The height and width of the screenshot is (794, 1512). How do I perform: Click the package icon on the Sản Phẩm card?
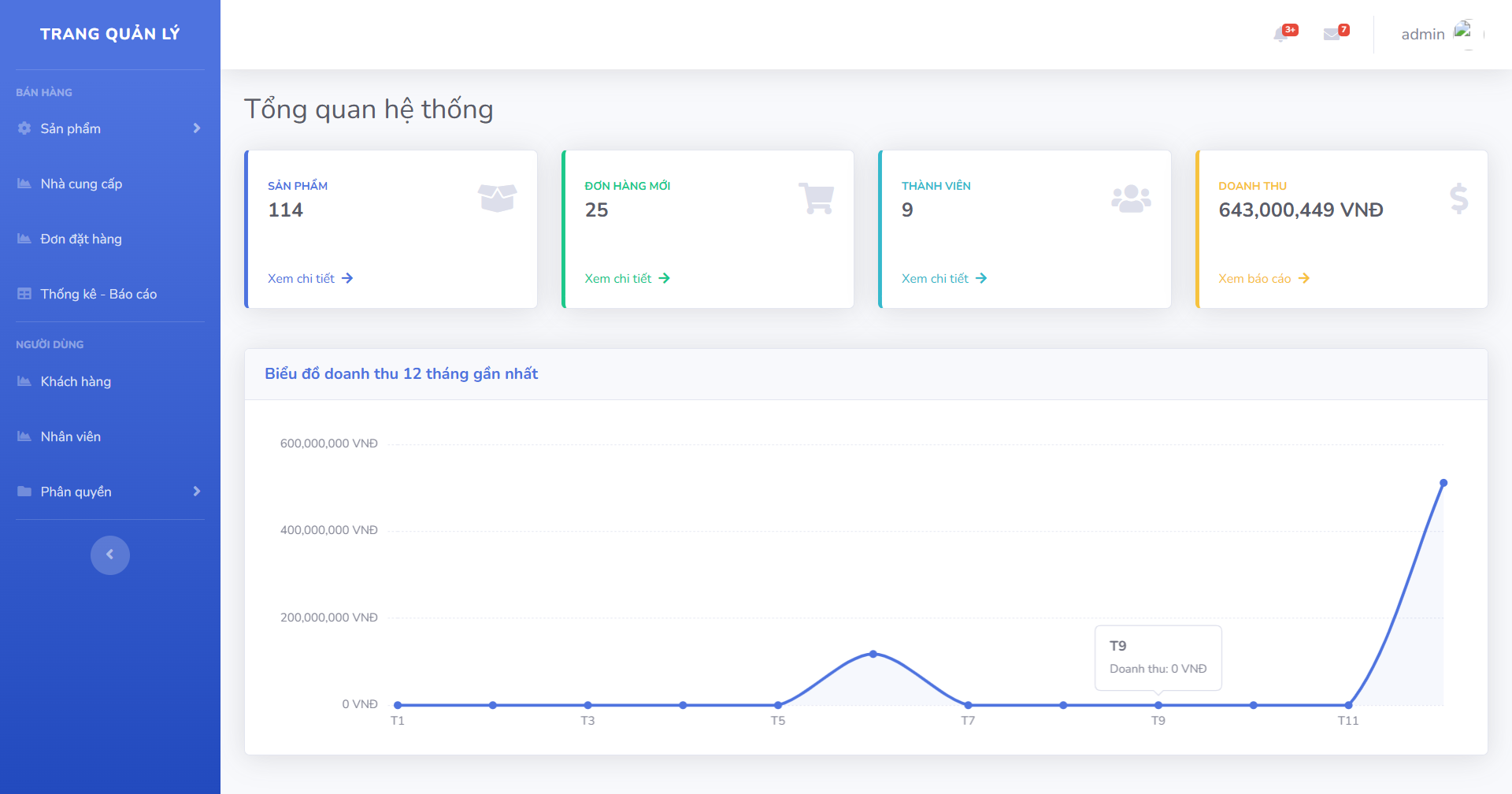(x=497, y=198)
